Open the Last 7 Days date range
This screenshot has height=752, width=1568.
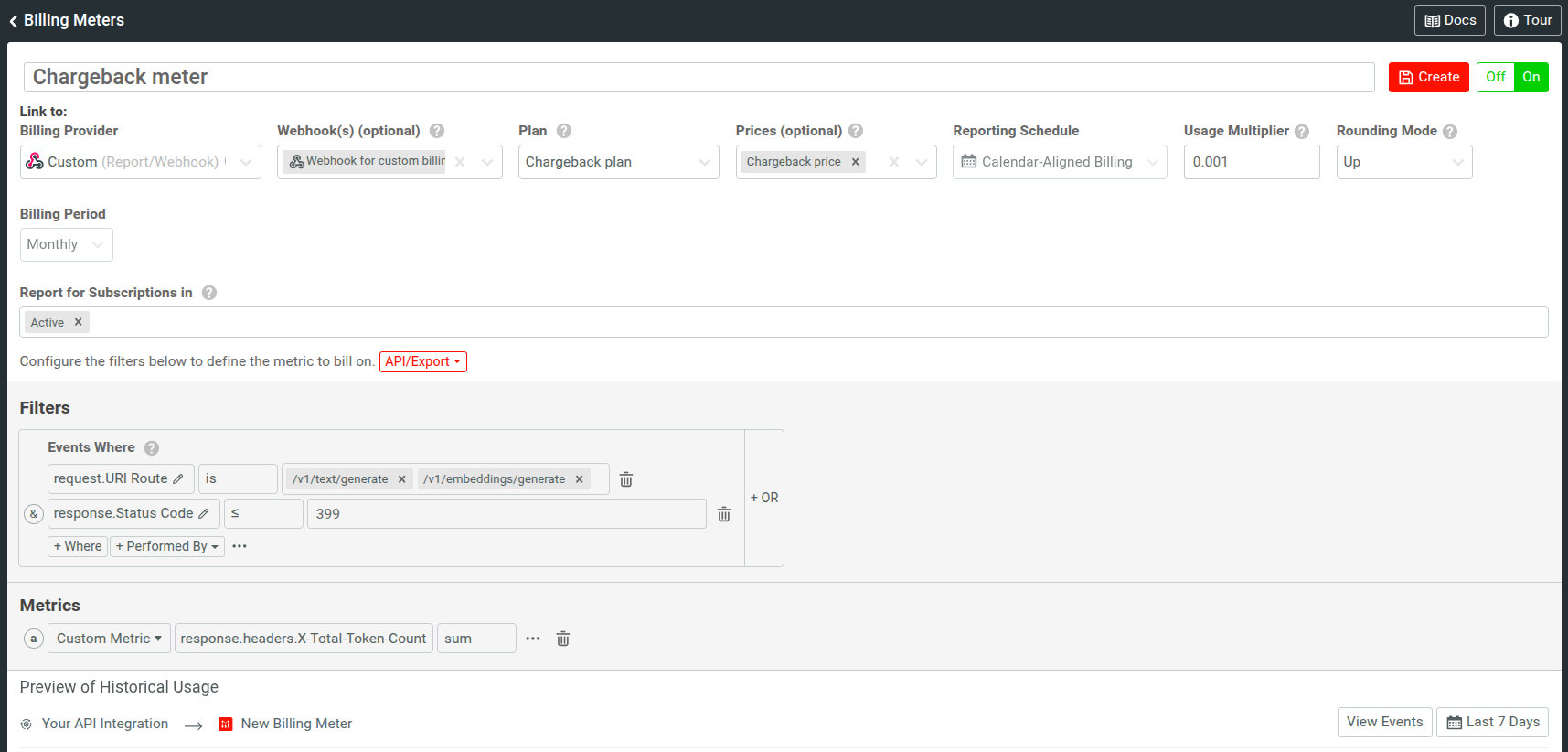click(x=1493, y=722)
